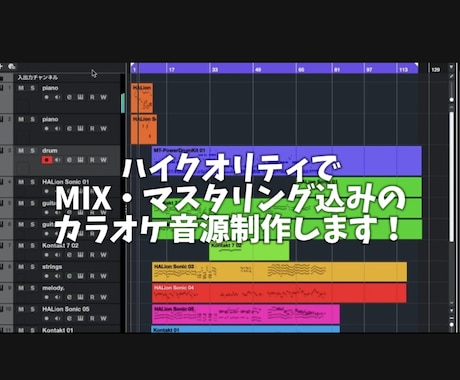460x380 pixels.
Task: Record-enable the strings track
Action: click(x=47, y=276)
